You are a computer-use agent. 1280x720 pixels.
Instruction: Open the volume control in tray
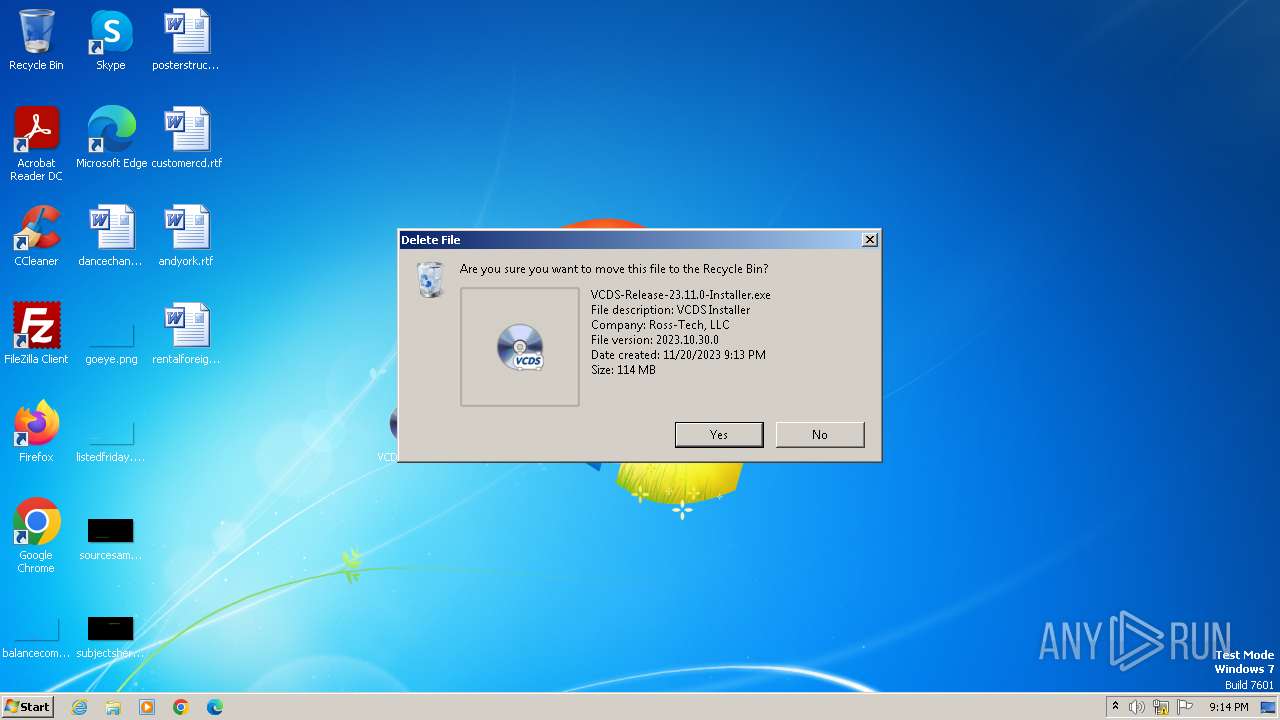(1137, 707)
